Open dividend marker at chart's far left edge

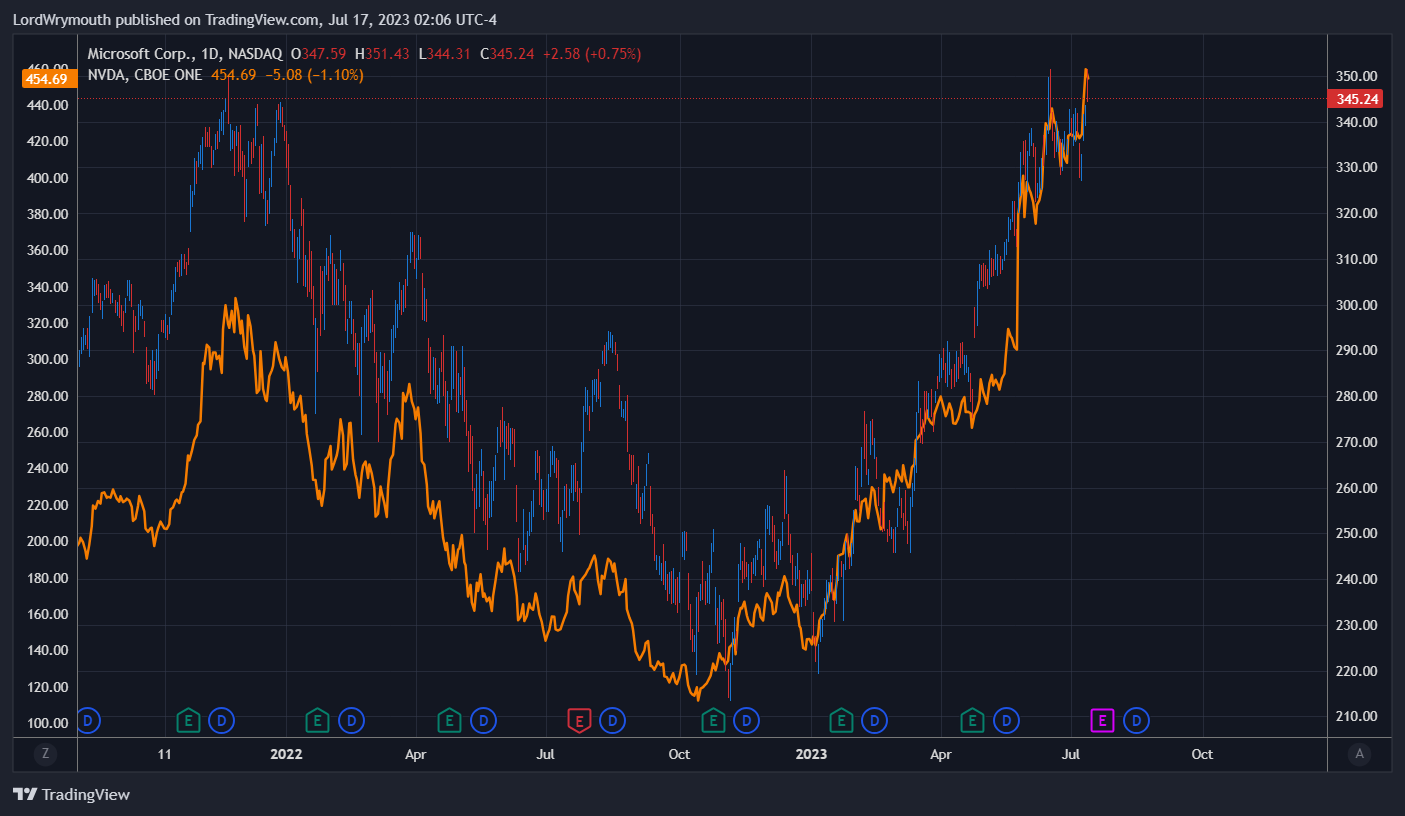coord(88,719)
